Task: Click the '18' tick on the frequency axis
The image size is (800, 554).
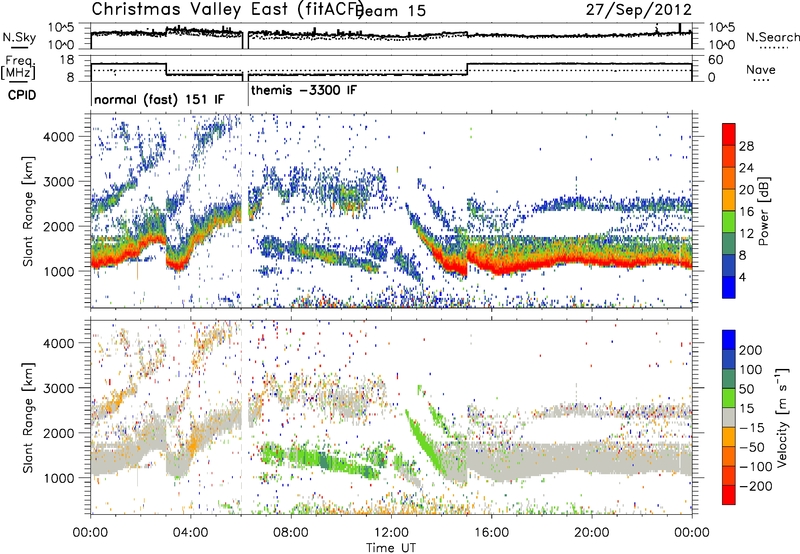Action: pyautogui.click(x=66, y=60)
